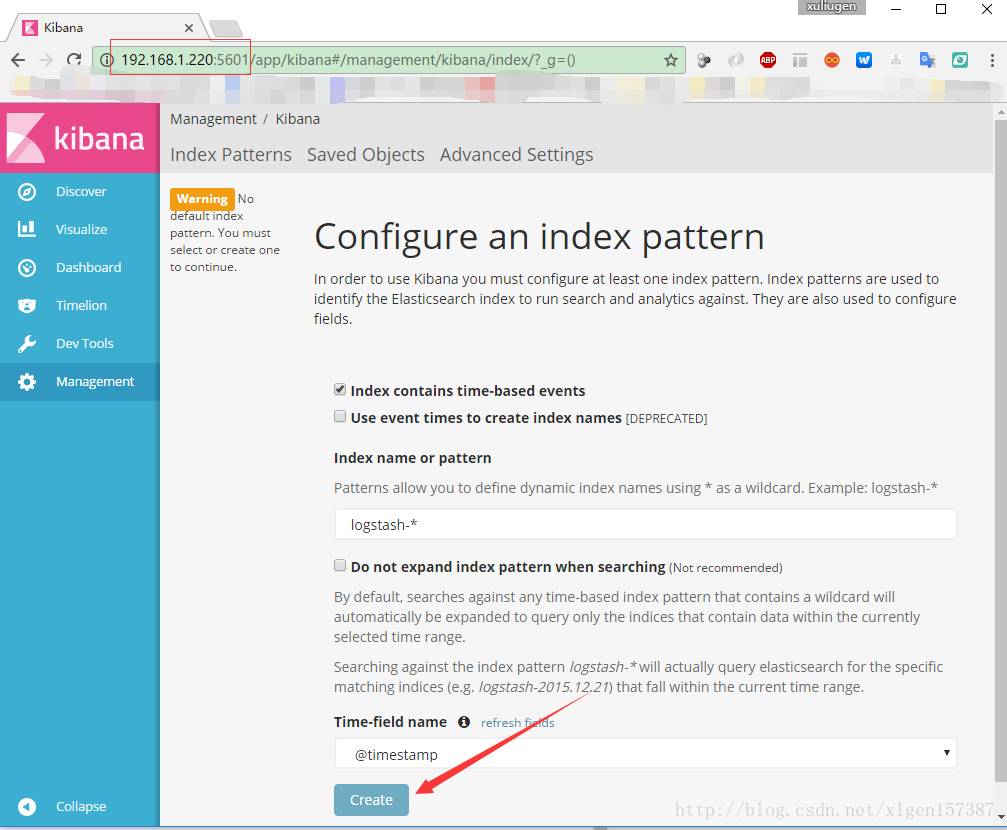The height and width of the screenshot is (830, 1007).
Task: Click the Collapse sidebar arrow icon
Action: point(27,806)
